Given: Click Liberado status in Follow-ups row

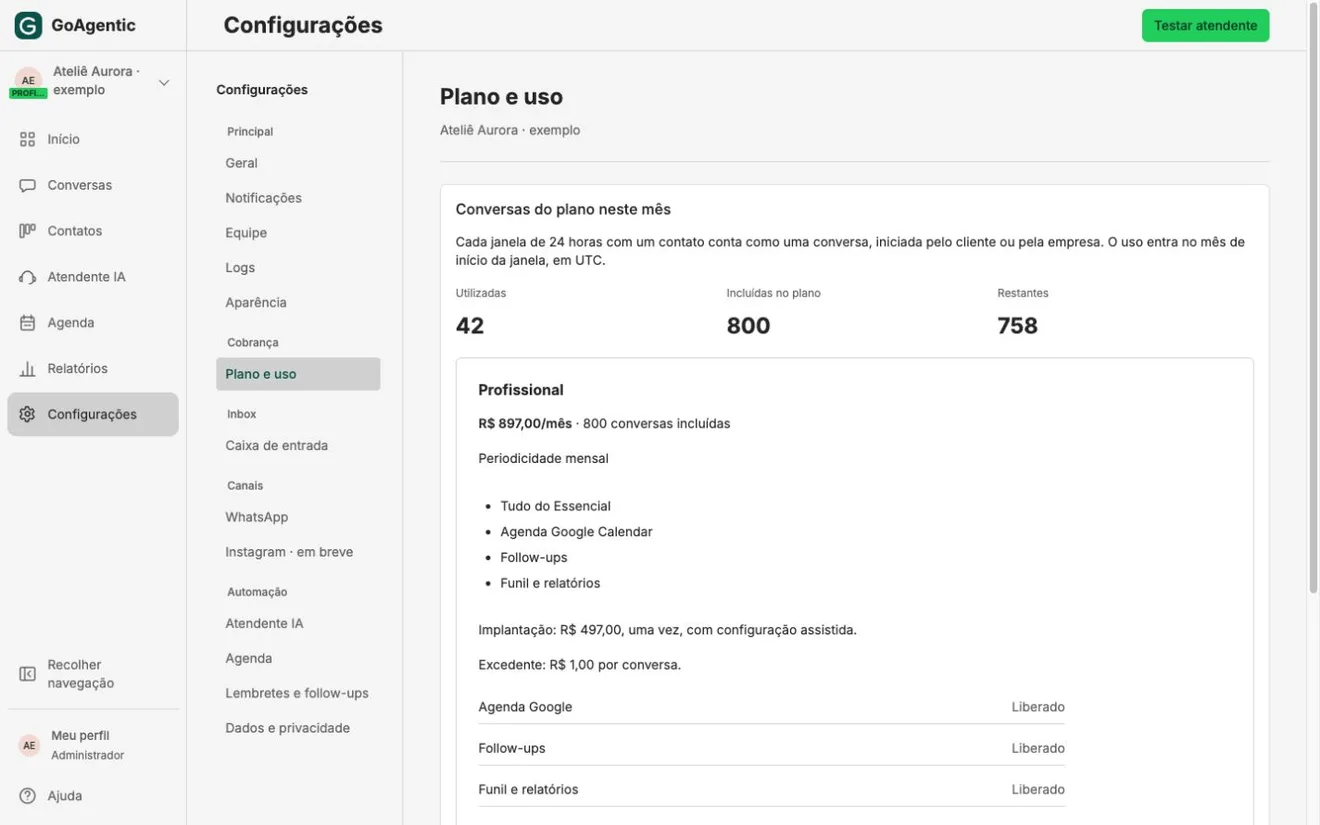Looking at the screenshot, I should click(1038, 748).
